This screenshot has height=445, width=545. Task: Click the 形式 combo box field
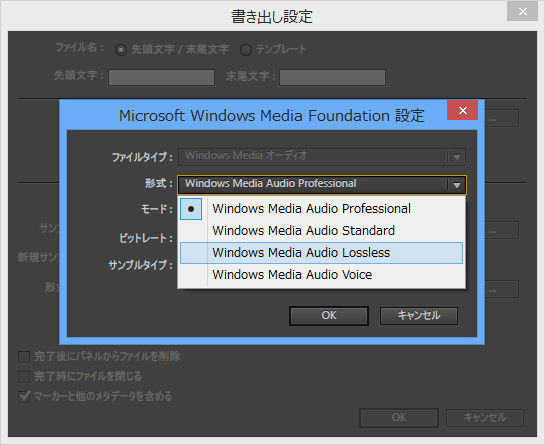pos(322,185)
